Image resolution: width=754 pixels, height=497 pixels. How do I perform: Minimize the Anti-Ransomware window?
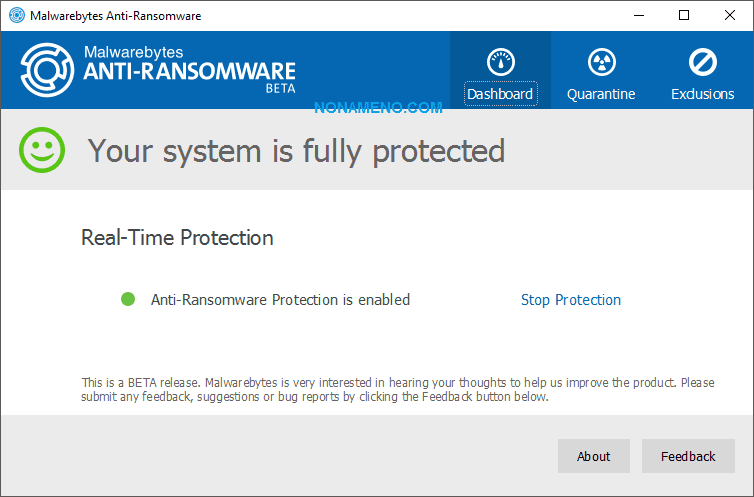[x=638, y=15]
